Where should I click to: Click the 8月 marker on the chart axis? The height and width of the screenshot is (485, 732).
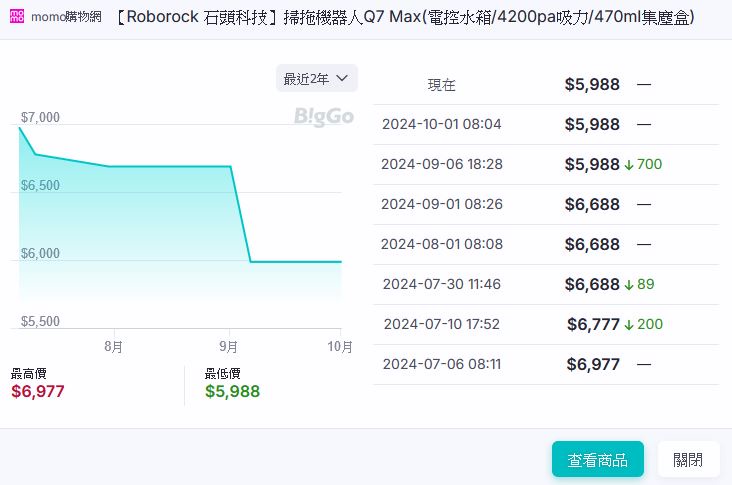tap(114, 347)
